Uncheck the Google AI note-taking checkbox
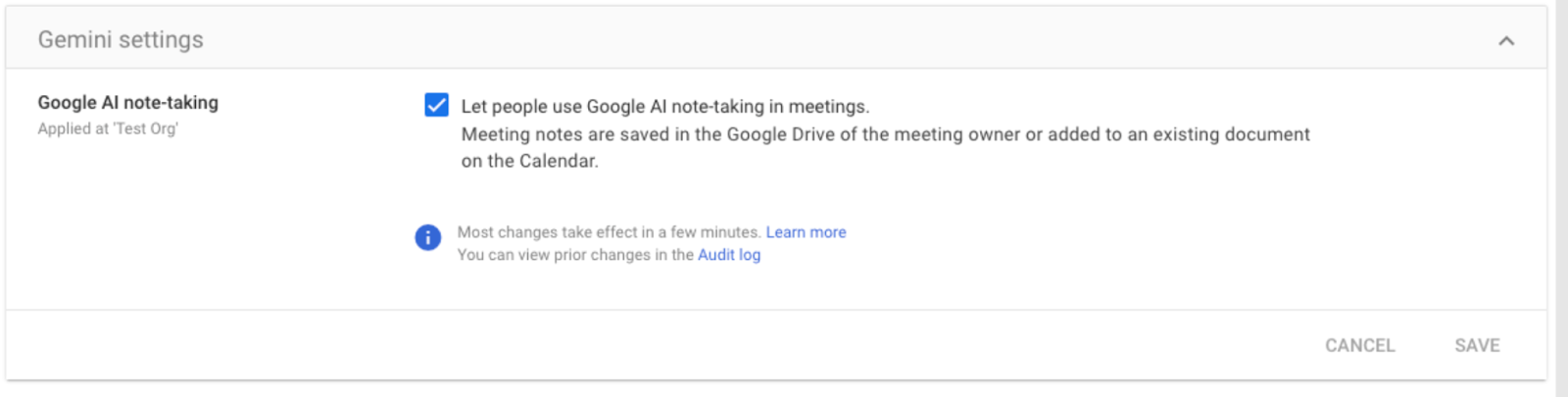Viewport: 1568px width, 397px height. point(436,105)
